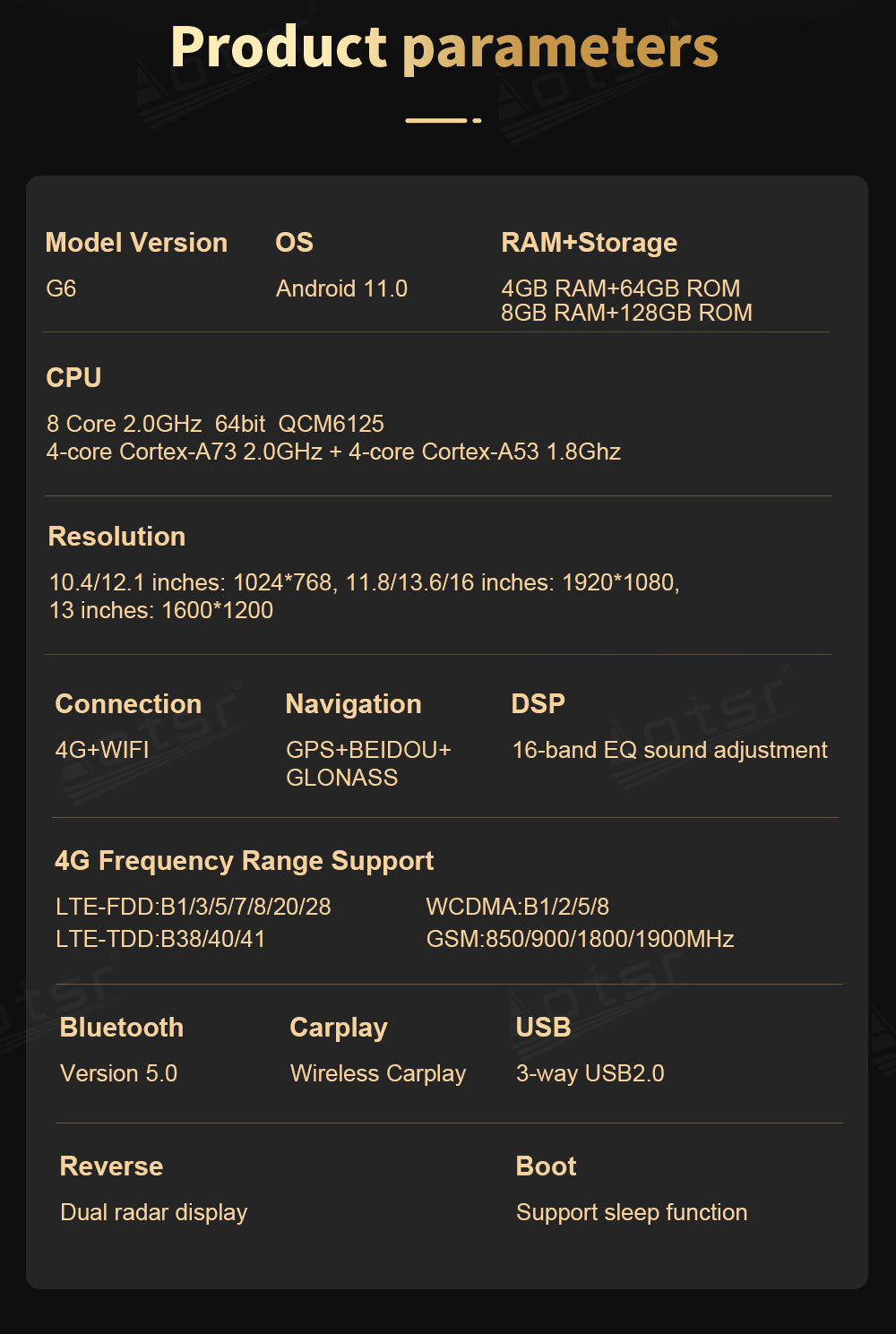Viewport: 896px width, 1334px height.
Task: Click the 13 inches: 1600*1200 line
Action: coord(161,610)
